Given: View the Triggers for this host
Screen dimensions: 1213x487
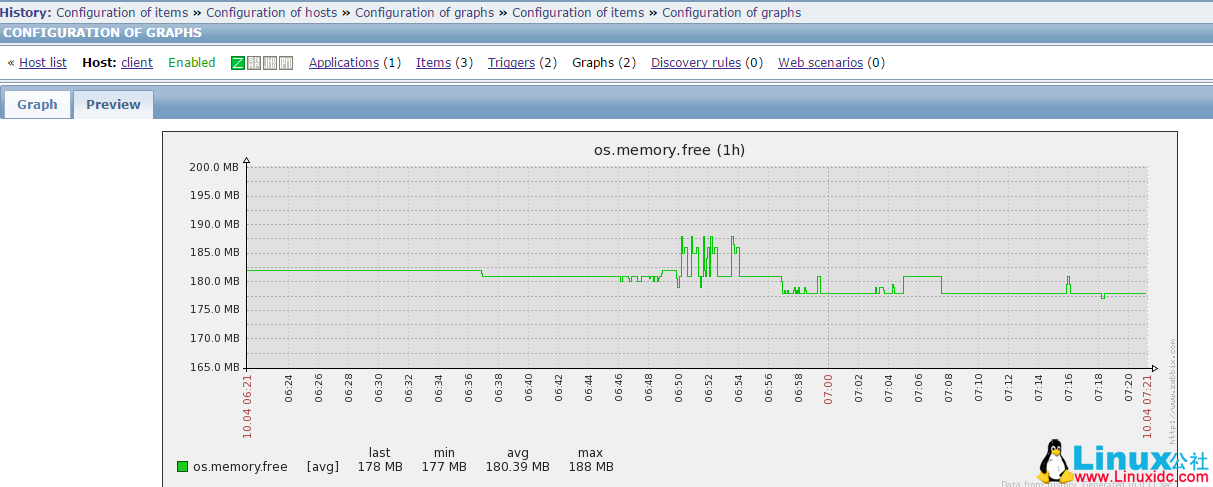Looking at the screenshot, I should 511,63.
